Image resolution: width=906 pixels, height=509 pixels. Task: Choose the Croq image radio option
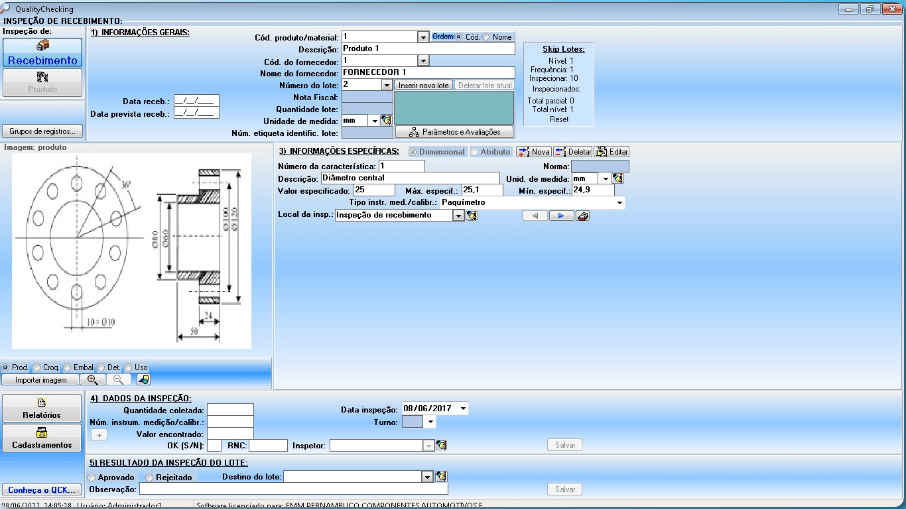pyautogui.click(x=36, y=367)
